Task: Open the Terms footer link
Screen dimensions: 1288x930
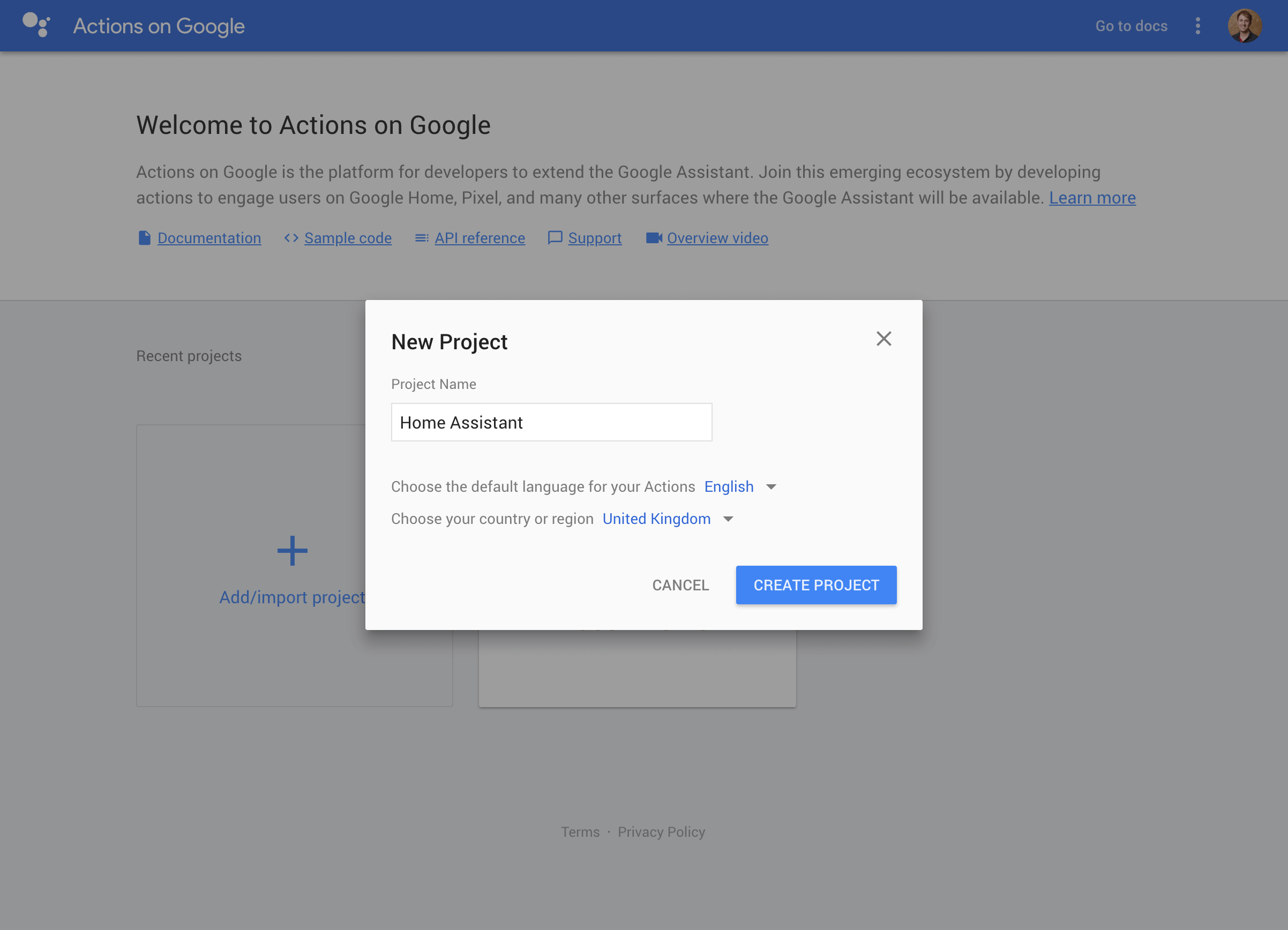Action: (x=580, y=832)
